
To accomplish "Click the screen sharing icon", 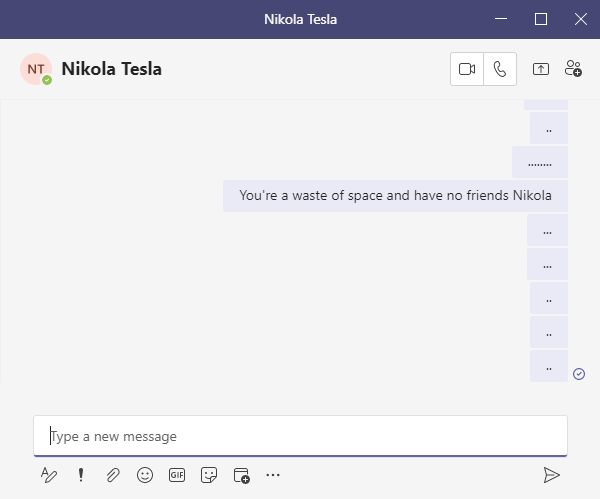I will (x=540, y=69).
